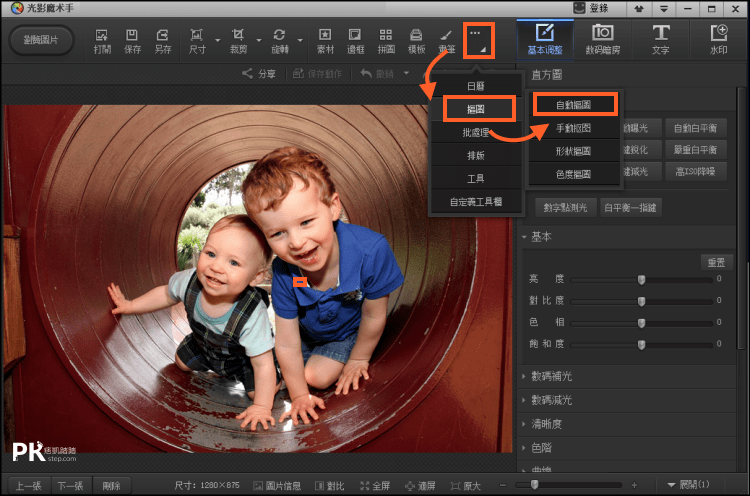Switch to the 文字 tab
The image size is (750, 496).
point(661,40)
